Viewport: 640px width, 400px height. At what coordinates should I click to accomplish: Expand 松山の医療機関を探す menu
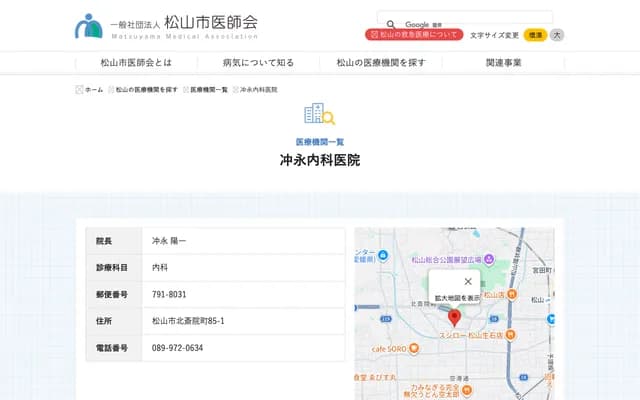click(381, 62)
